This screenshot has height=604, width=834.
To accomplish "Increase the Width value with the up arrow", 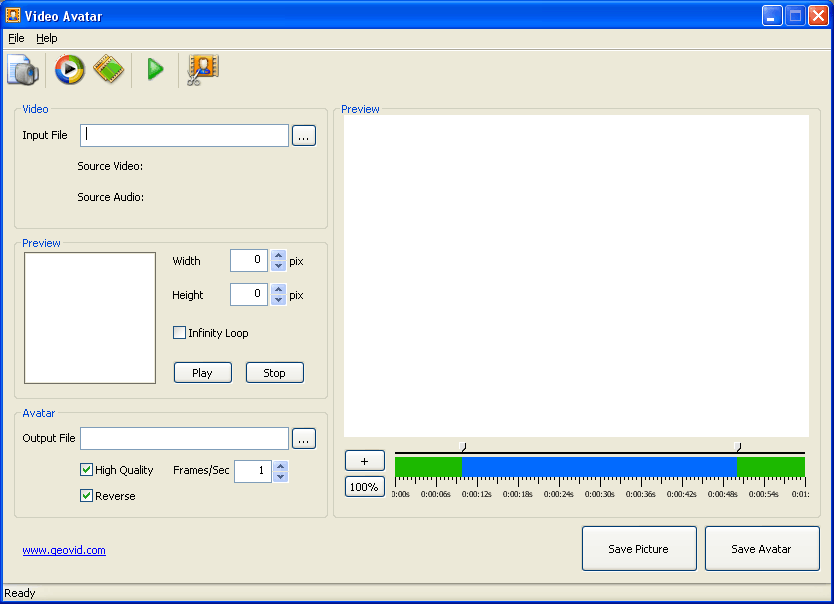I will pyautogui.click(x=278, y=255).
